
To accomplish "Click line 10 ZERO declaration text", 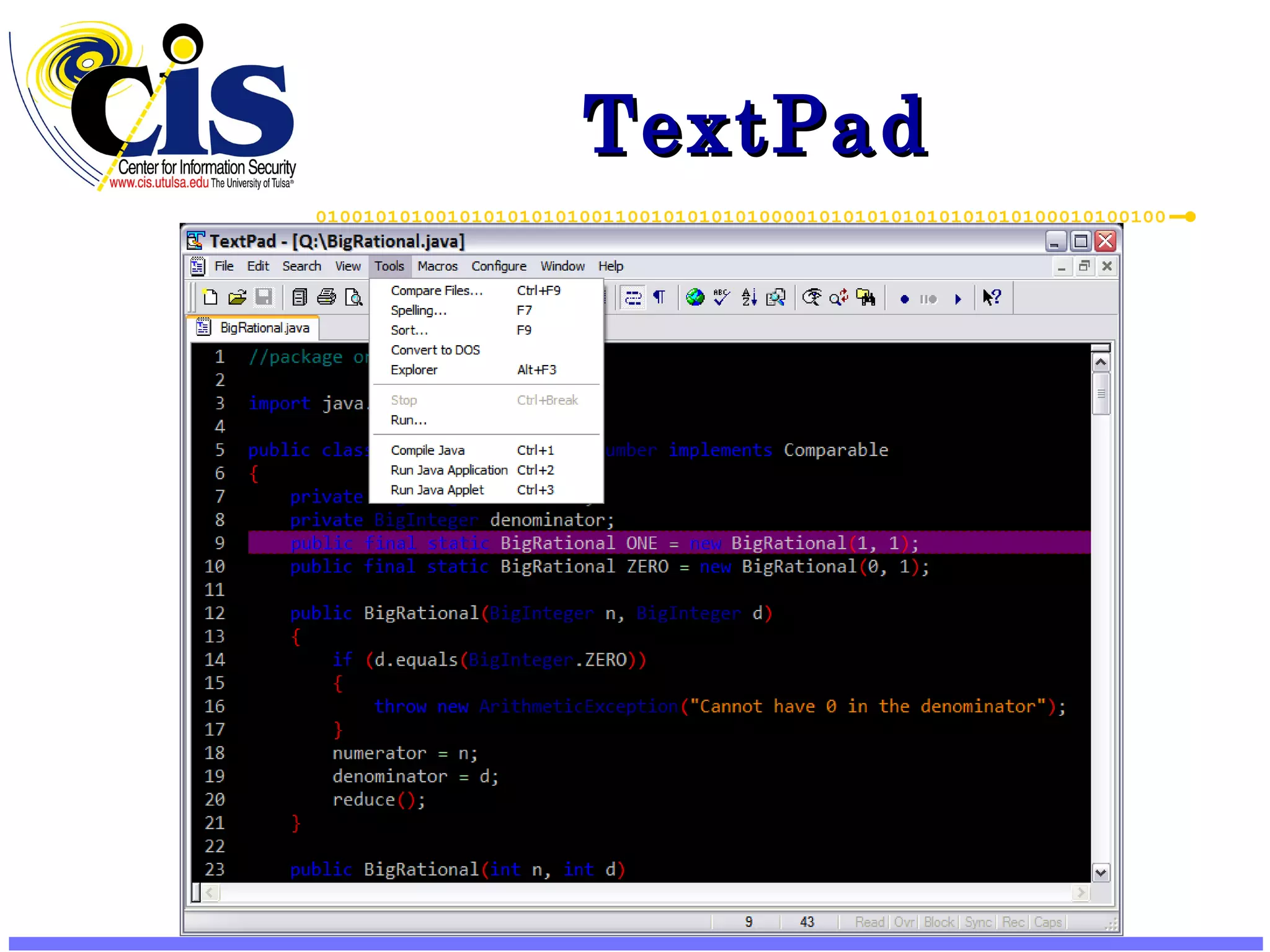I will click(610, 566).
